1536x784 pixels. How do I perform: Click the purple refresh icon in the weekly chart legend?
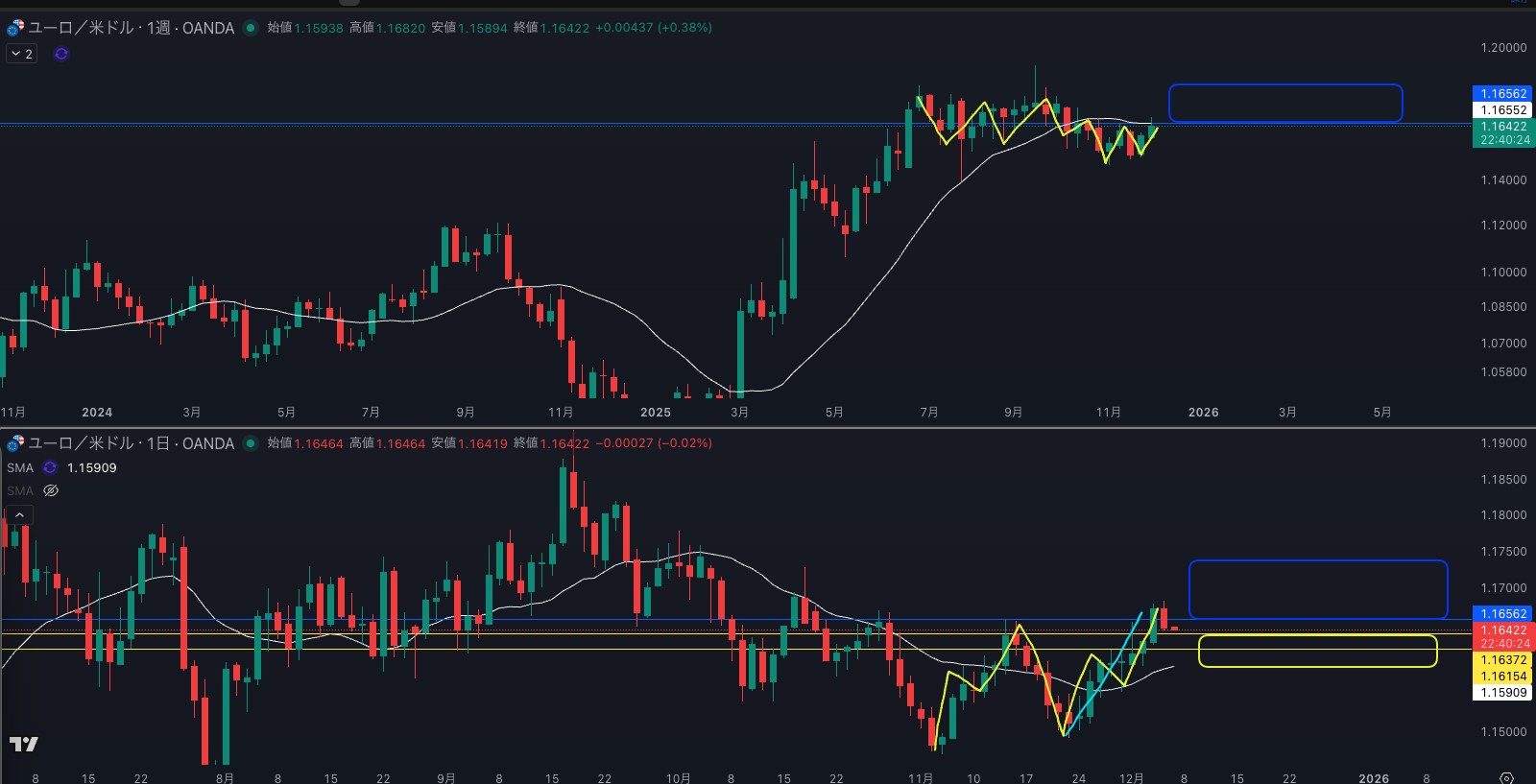61,54
